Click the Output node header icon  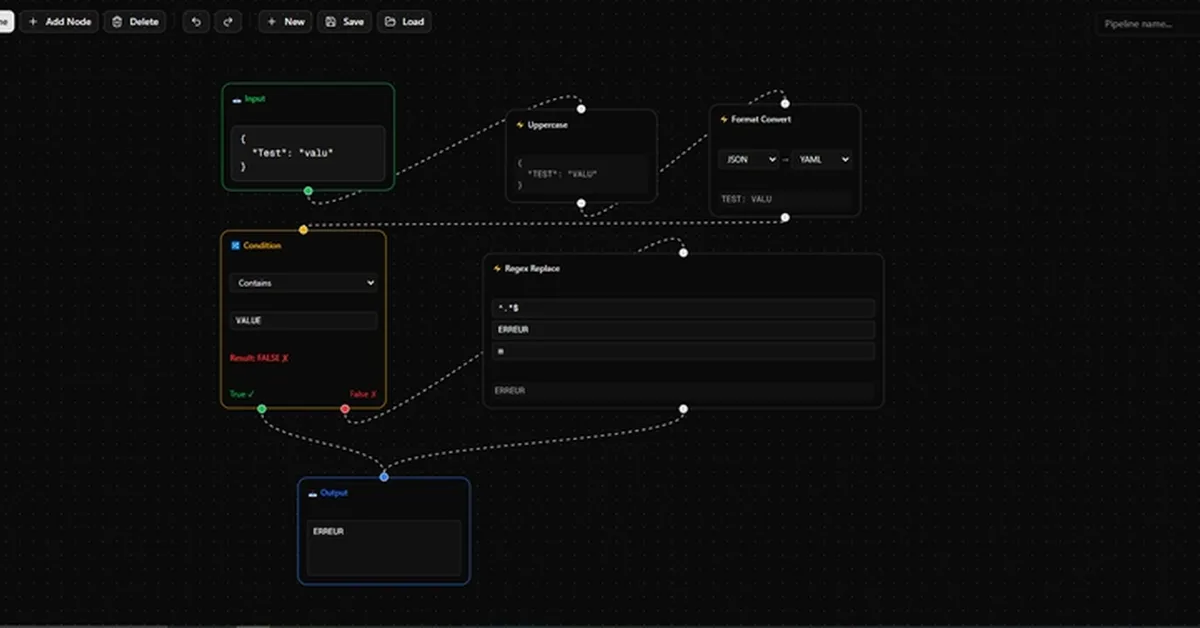[311, 493]
